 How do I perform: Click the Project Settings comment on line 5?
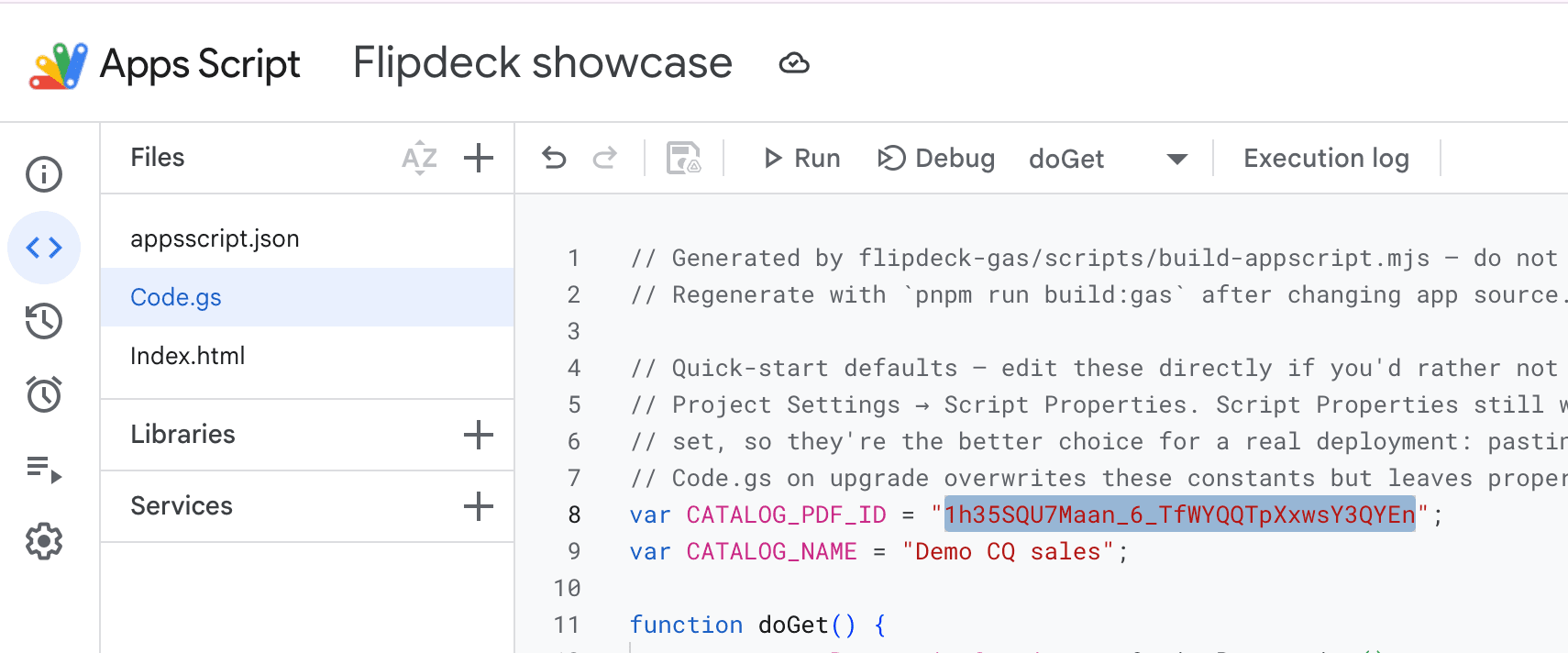[1099, 404]
